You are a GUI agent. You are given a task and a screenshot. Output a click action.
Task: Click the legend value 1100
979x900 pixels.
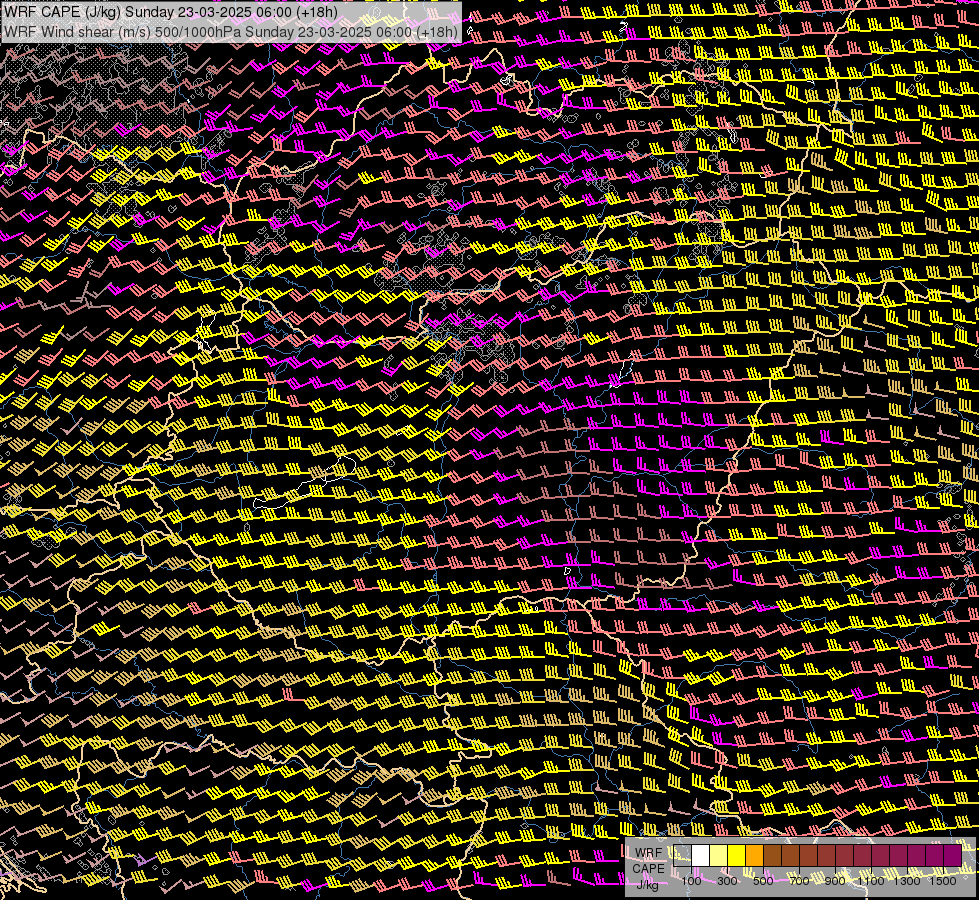871,881
